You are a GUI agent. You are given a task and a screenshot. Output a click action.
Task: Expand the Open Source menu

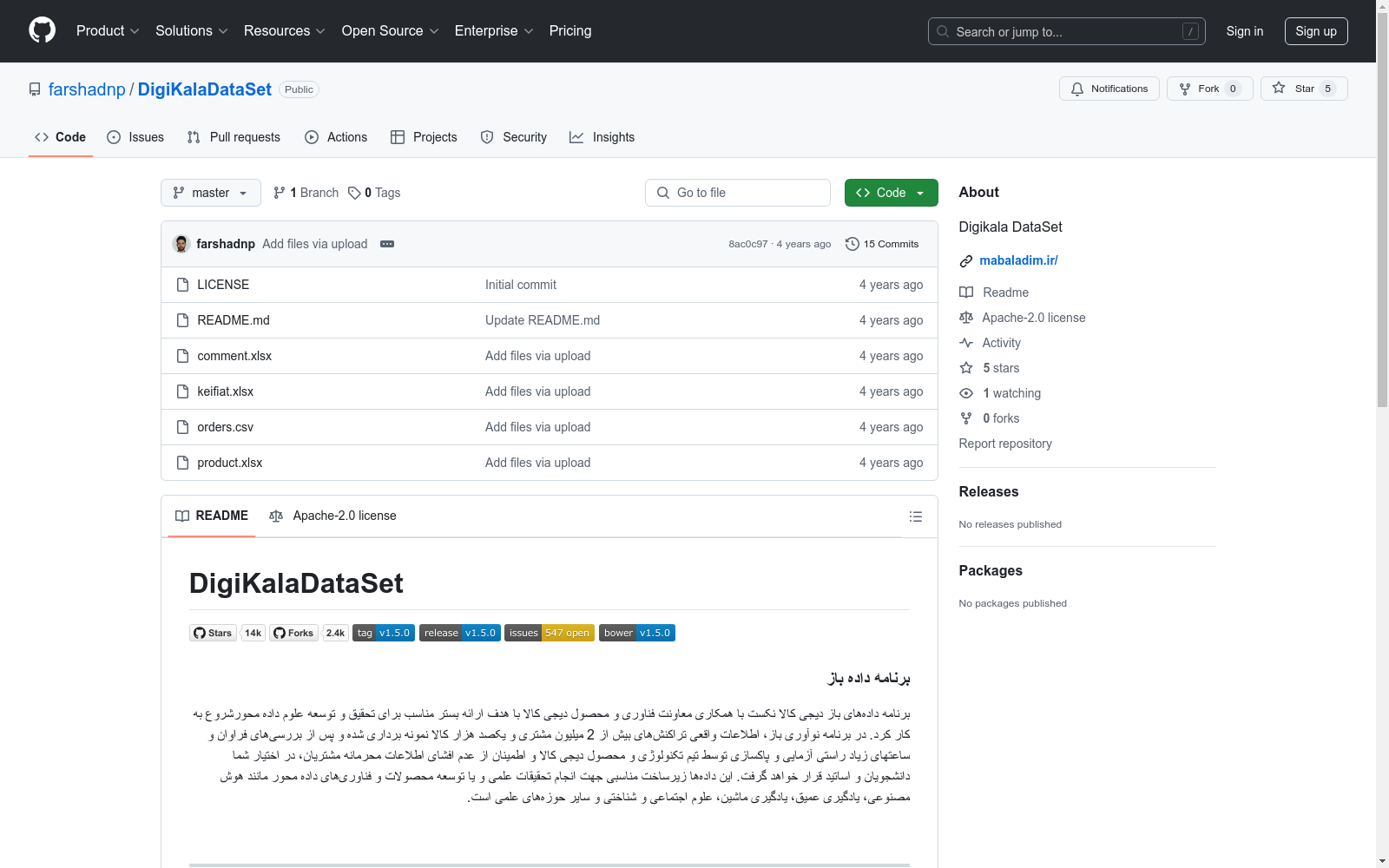tap(391, 30)
